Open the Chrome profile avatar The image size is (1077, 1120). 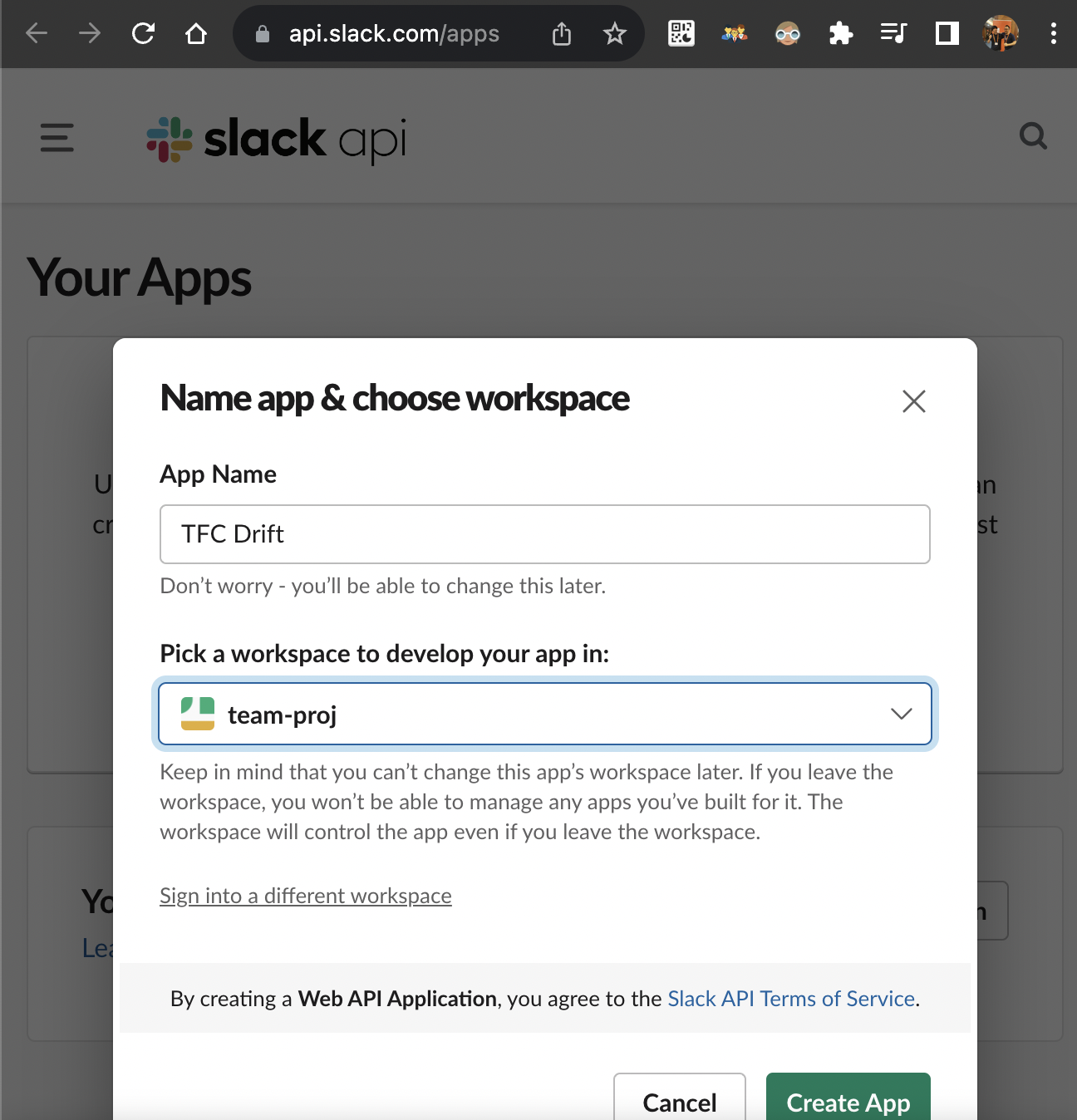tap(1001, 33)
